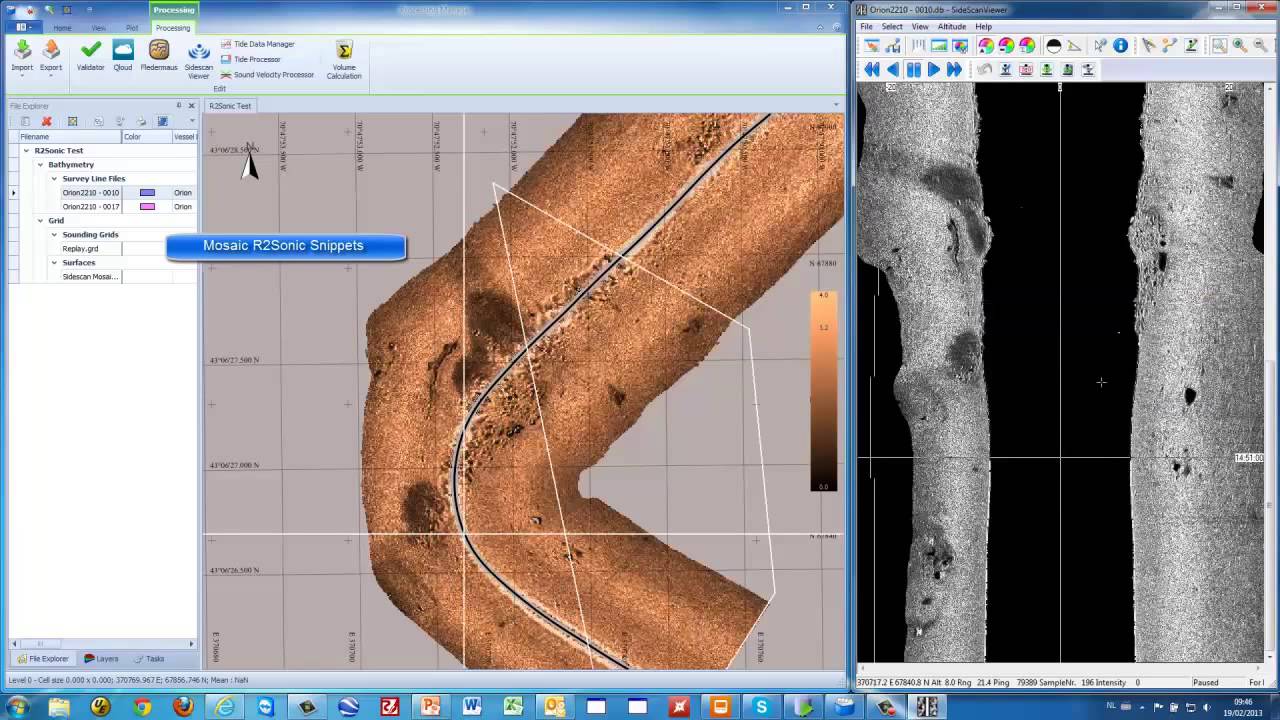The width and height of the screenshot is (1280, 720).
Task: Open Skype from the taskbar
Action: pyautogui.click(x=761, y=707)
